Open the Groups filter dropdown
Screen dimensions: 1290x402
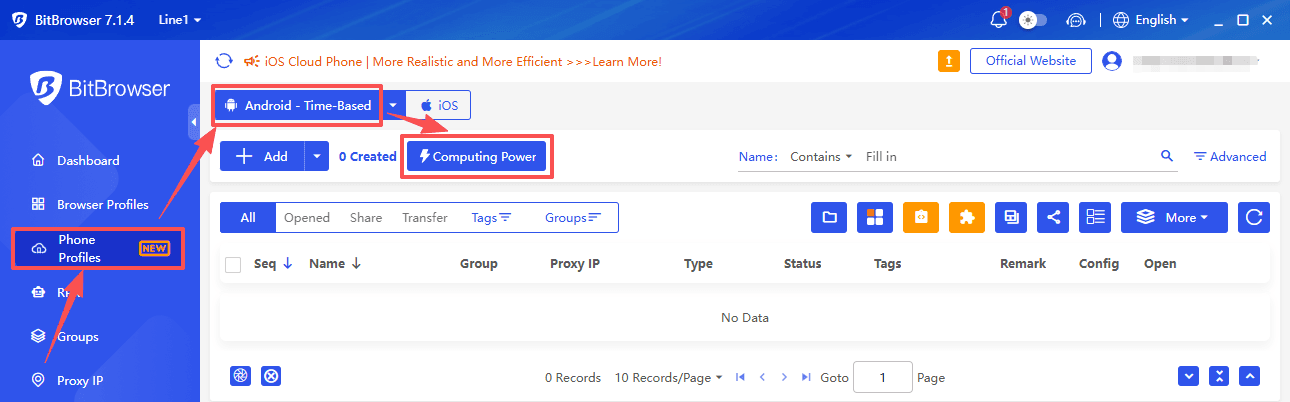tap(573, 217)
